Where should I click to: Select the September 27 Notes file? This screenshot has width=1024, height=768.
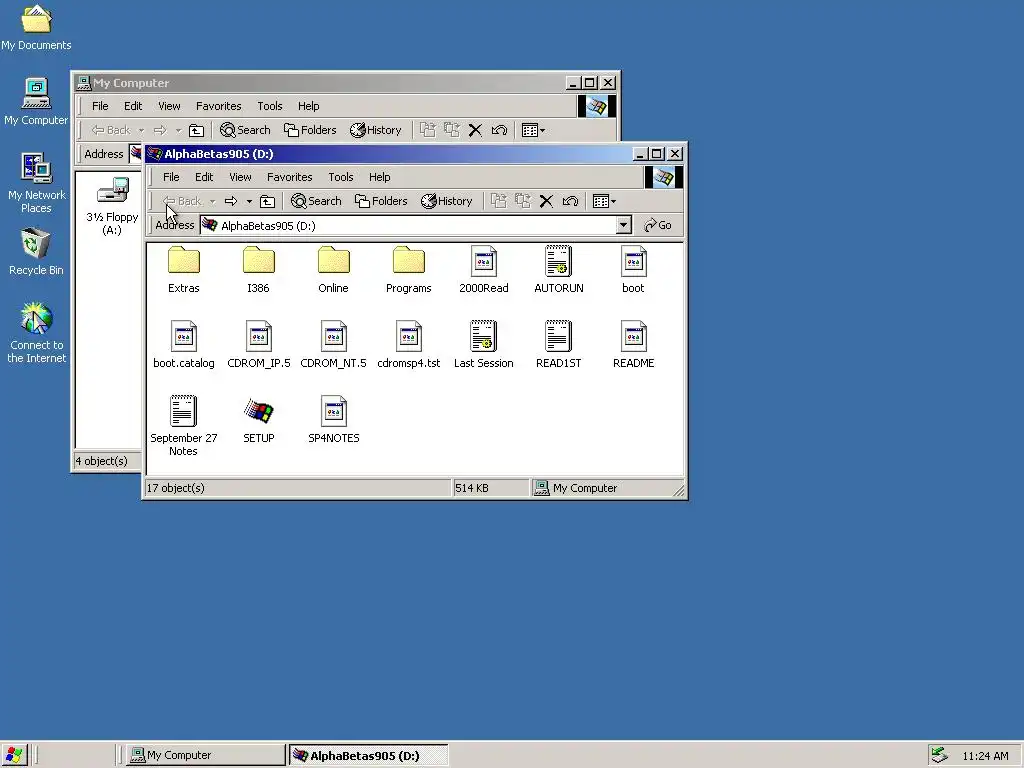point(184,426)
